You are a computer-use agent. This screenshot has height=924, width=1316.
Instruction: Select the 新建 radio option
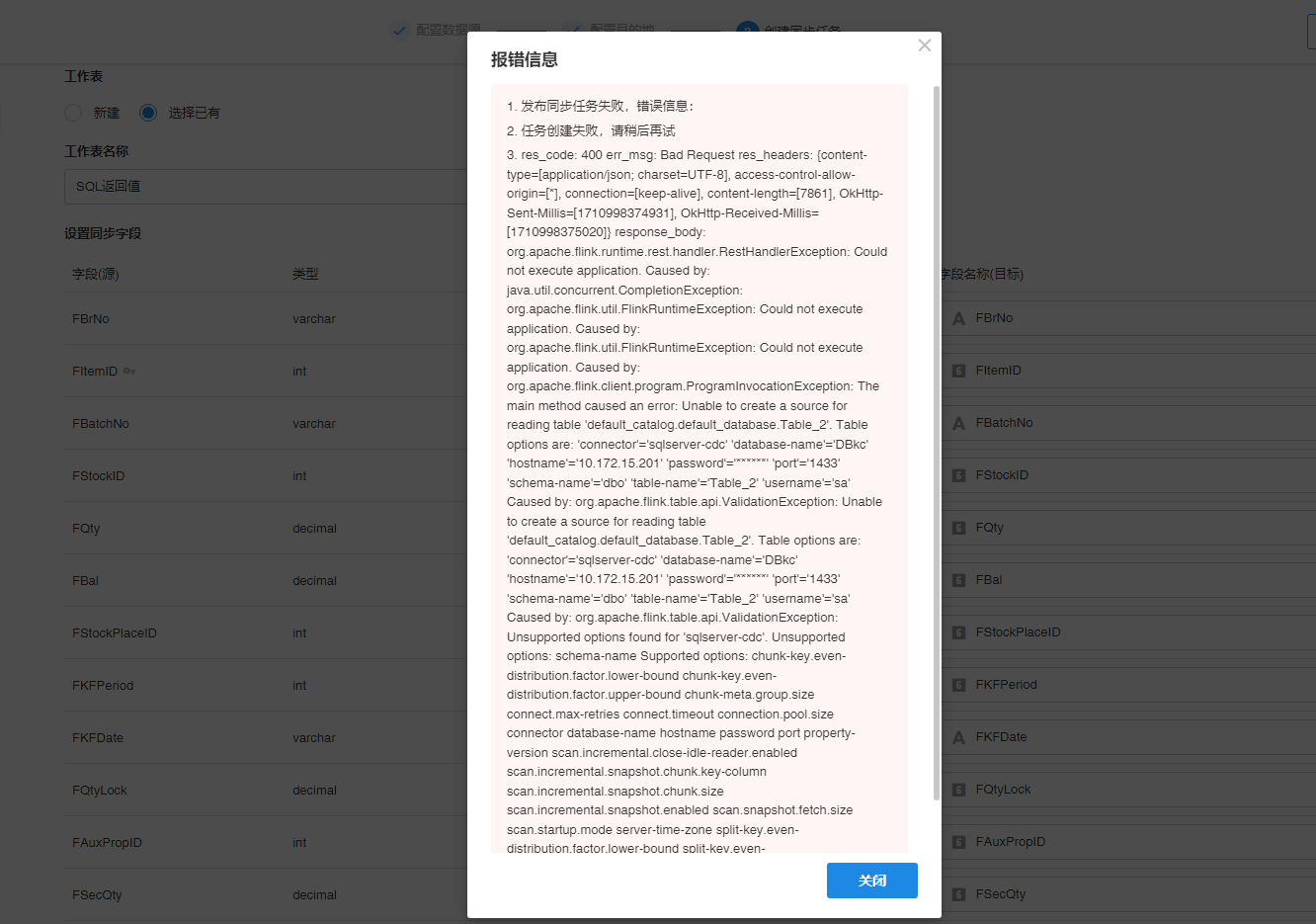click(x=73, y=113)
